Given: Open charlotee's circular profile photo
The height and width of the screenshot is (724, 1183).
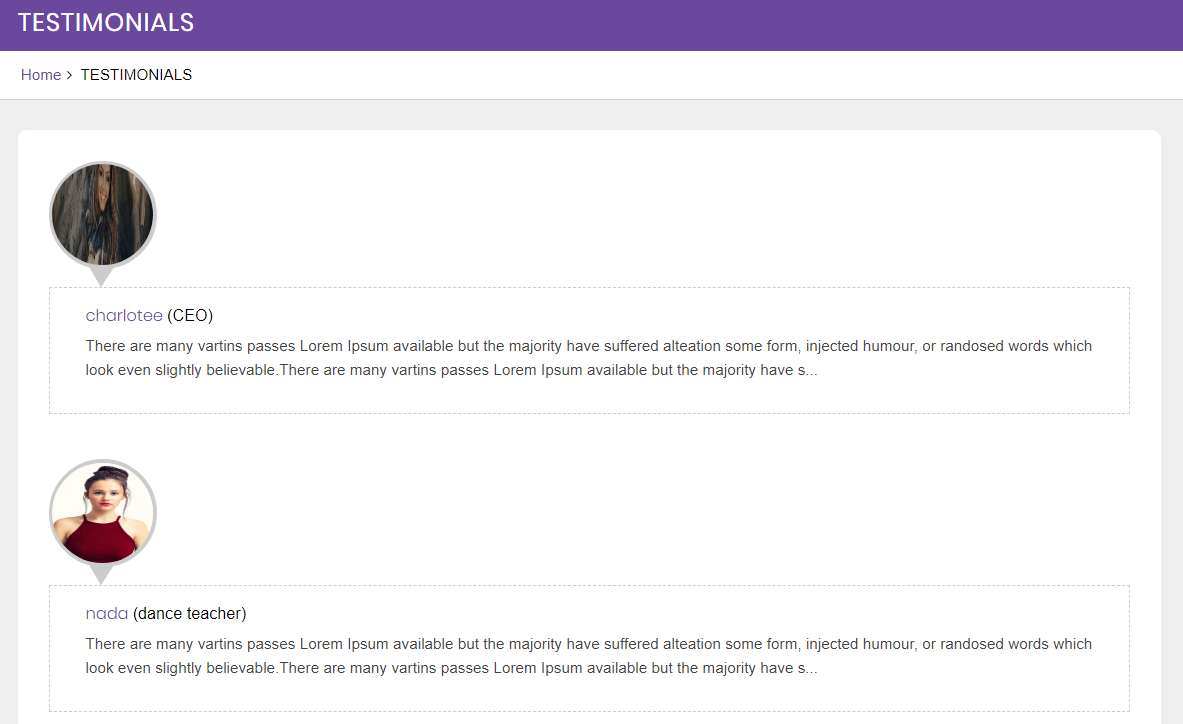Looking at the screenshot, I should point(103,215).
